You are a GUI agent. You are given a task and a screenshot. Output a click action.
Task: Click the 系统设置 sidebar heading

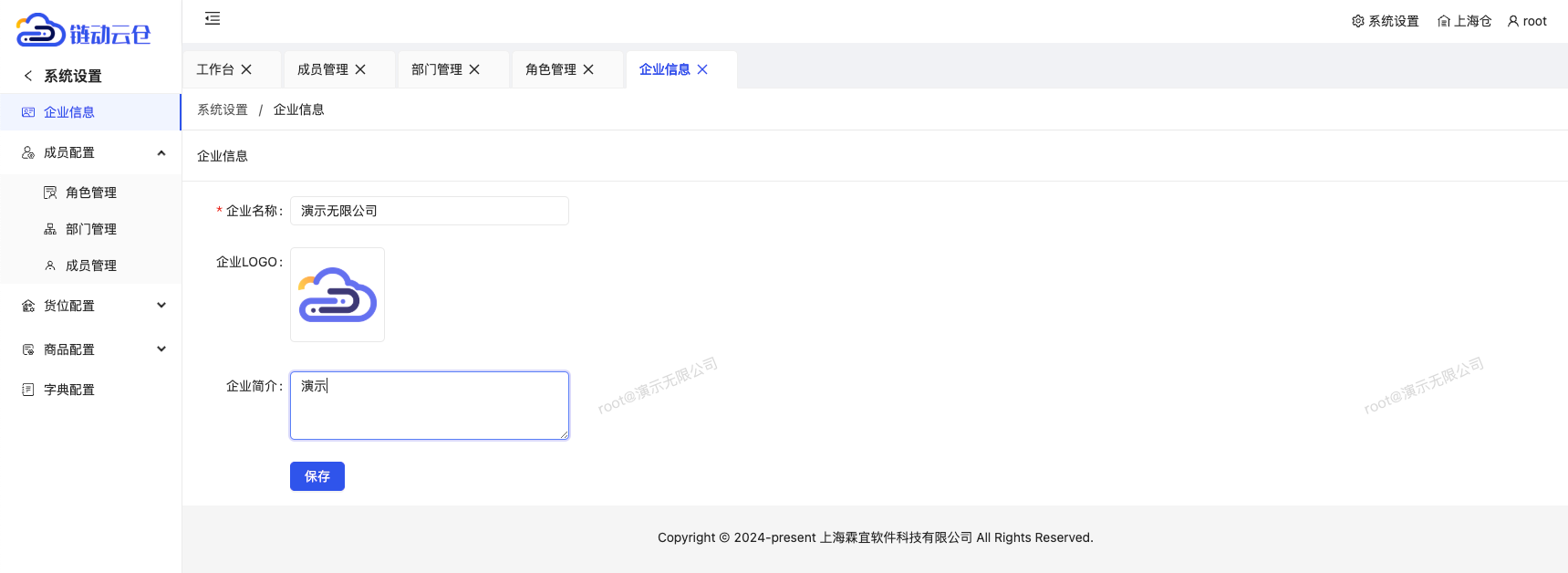(x=73, y=76)
